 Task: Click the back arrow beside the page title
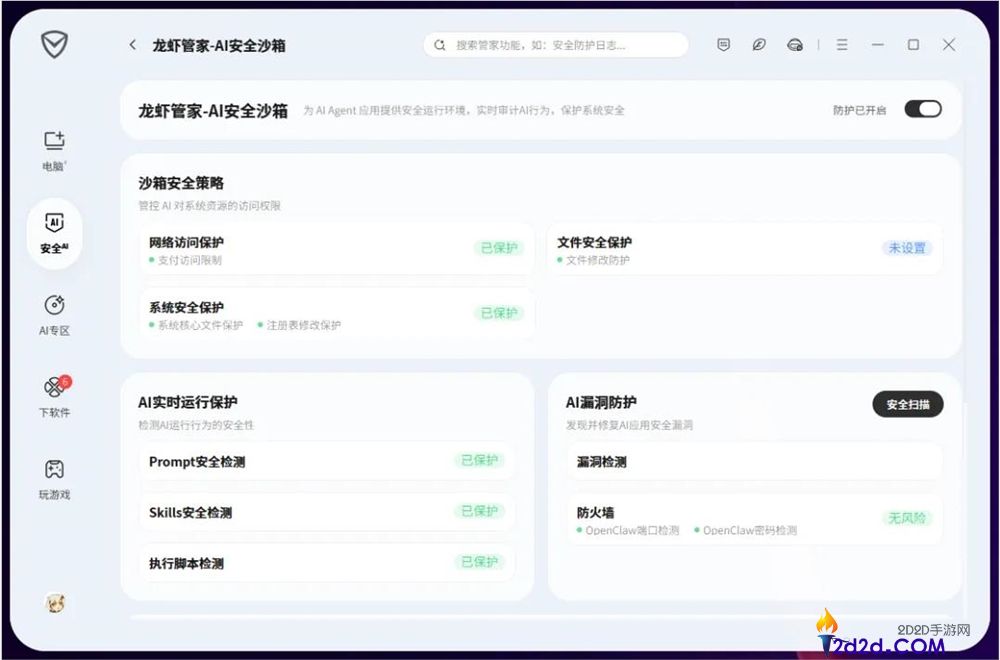(132, 45)
